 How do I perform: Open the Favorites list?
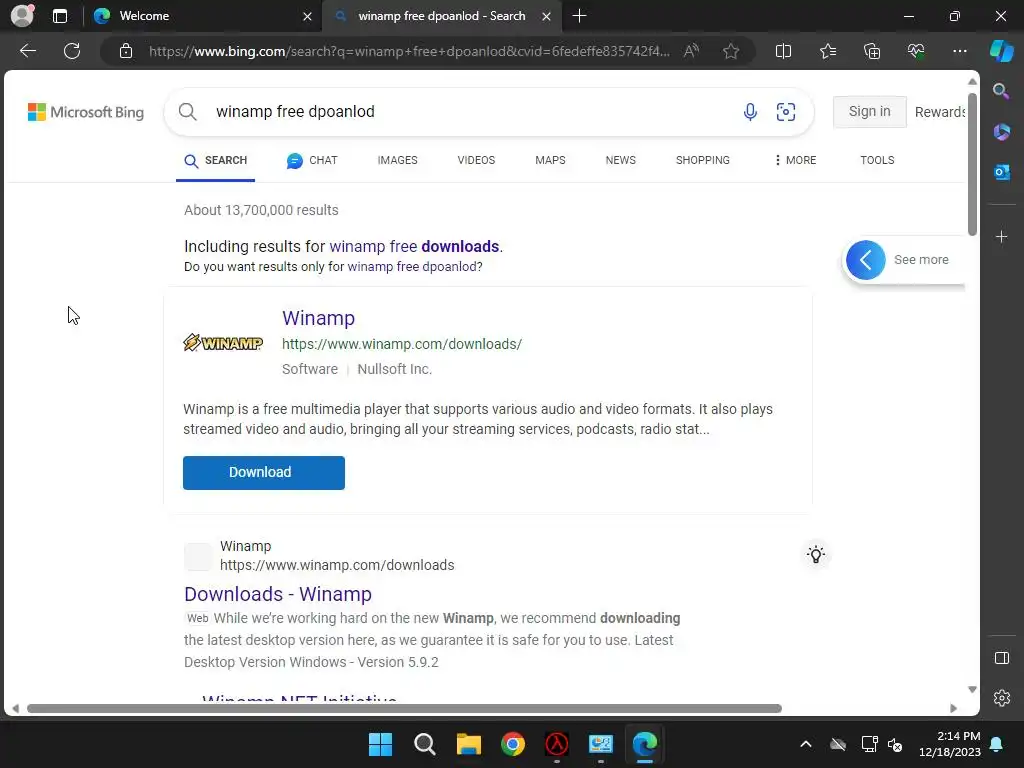point(827,51)
